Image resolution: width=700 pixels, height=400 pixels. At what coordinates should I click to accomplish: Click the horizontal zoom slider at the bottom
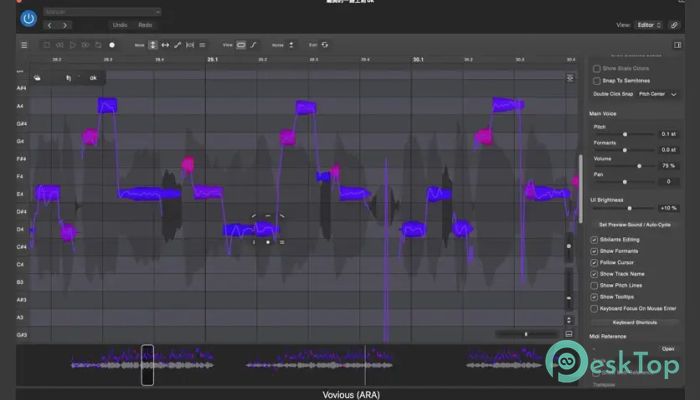pyautogui.click(x=526, y=334)
